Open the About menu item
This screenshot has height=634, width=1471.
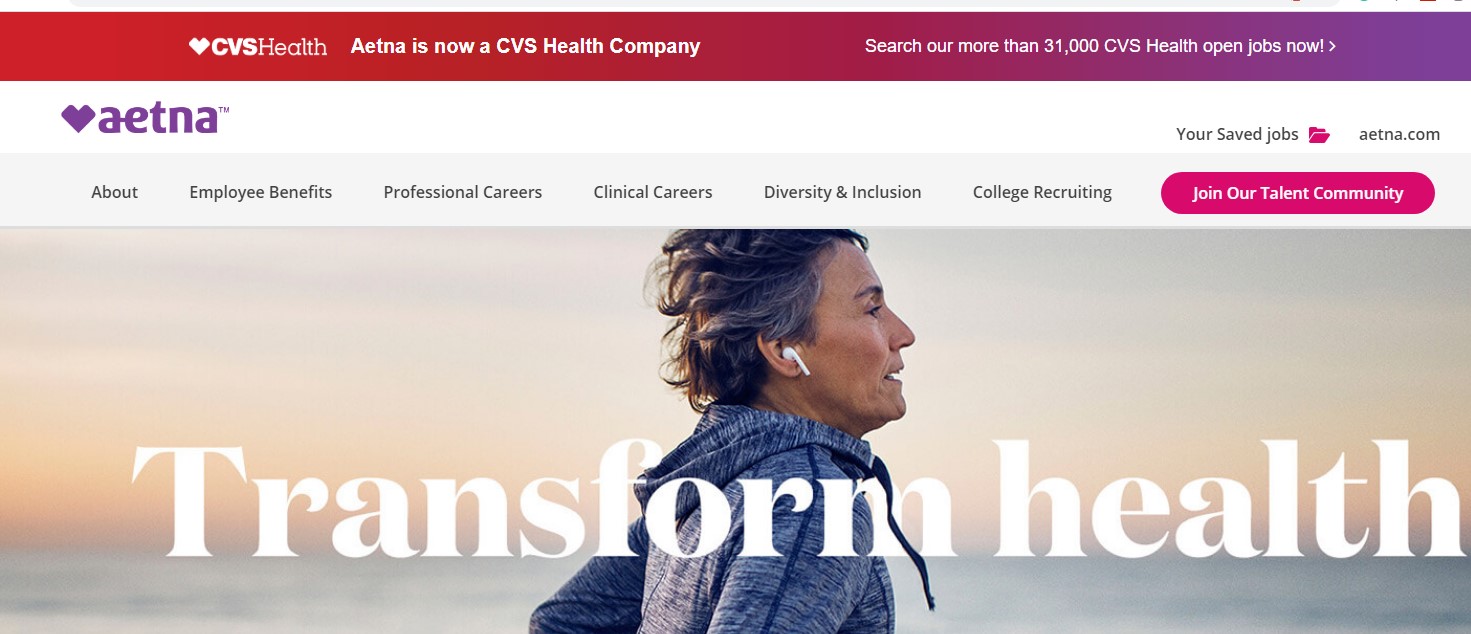click(x=115, y=192)
